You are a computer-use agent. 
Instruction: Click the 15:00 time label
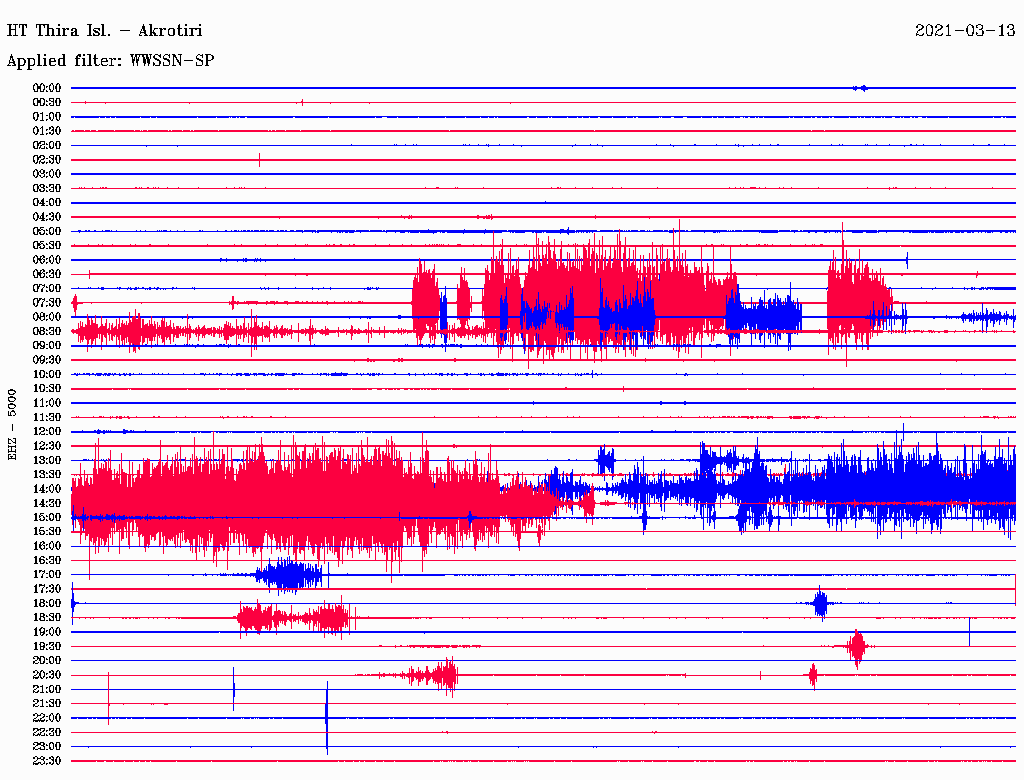47,517
